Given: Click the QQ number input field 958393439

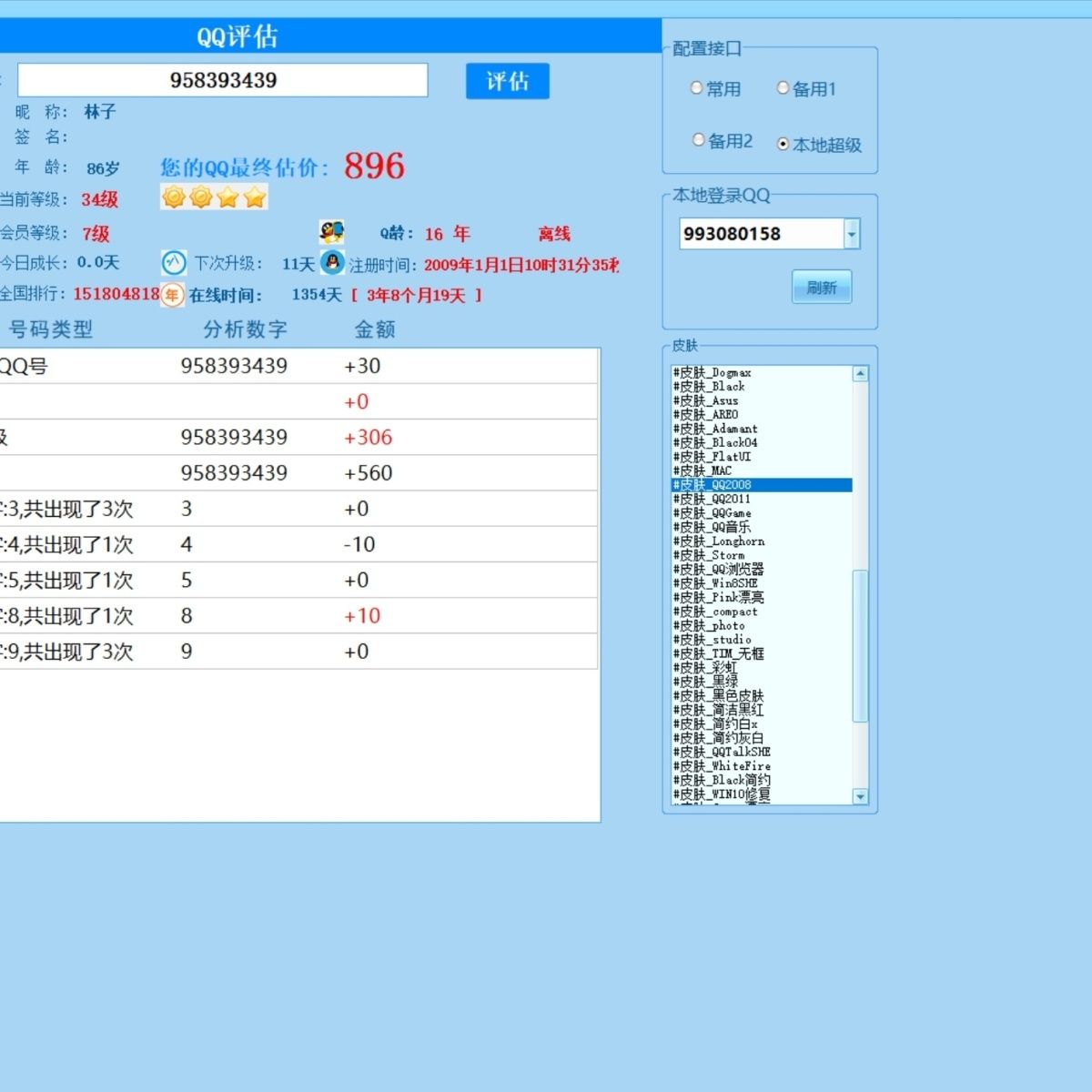Looking at the screenshot, I should coord(223,80).
